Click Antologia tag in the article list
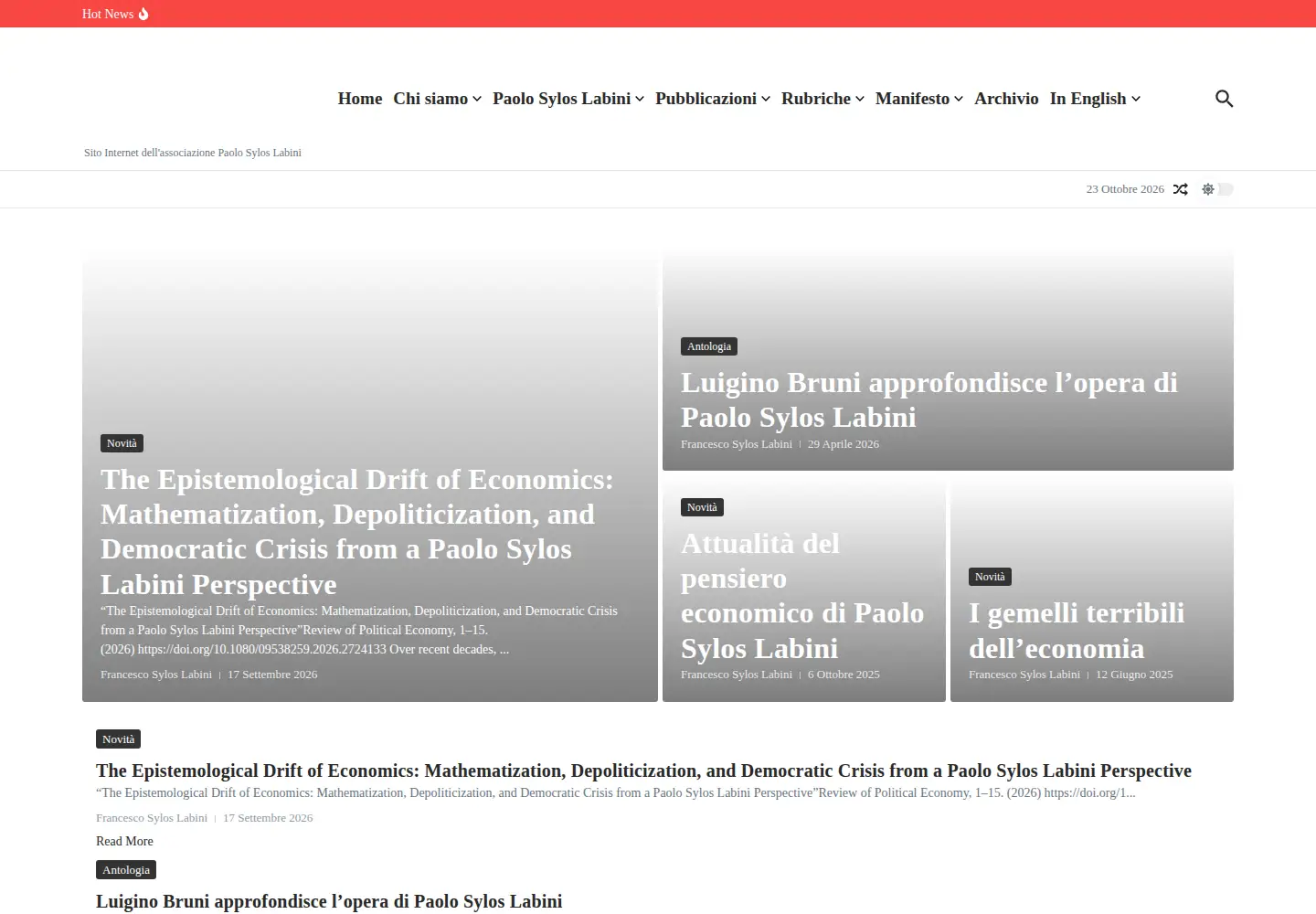 pyautogui.click(x=126, y=870)
